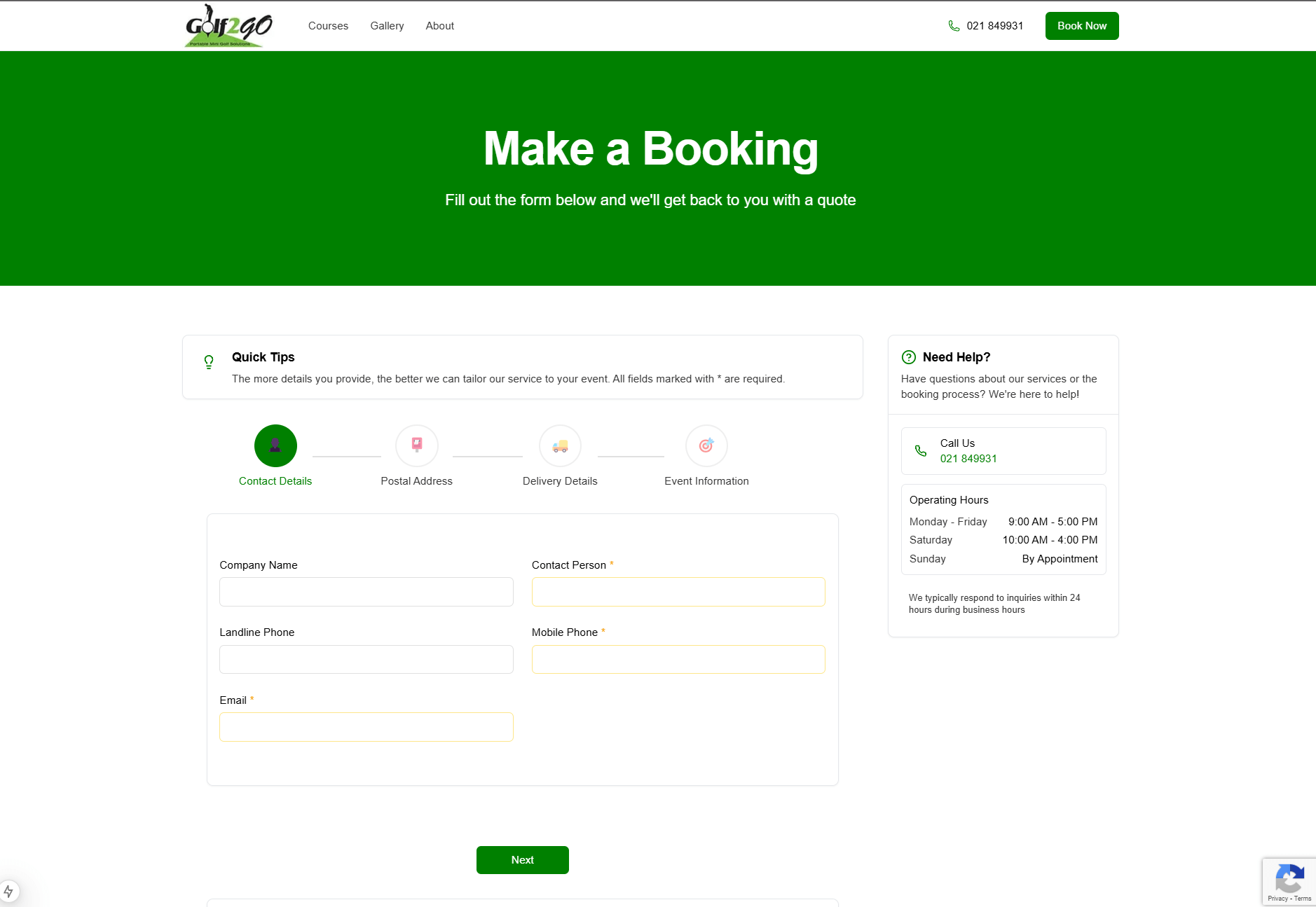Click the phone icon in the Call Us card
The height and width of the screenshot is (907, 1316).
tap(920, 450)
